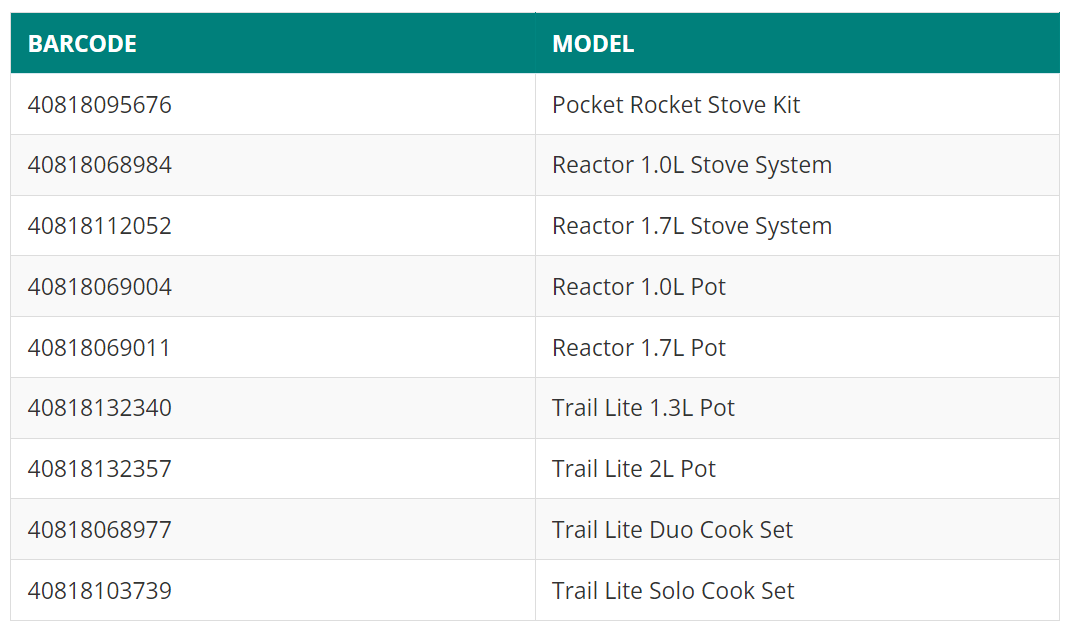Screen dimensions: 1073x635
Task: Select Trail Lite 2L Pot entry
Action: pyautogui.click(x=634, y=469)
